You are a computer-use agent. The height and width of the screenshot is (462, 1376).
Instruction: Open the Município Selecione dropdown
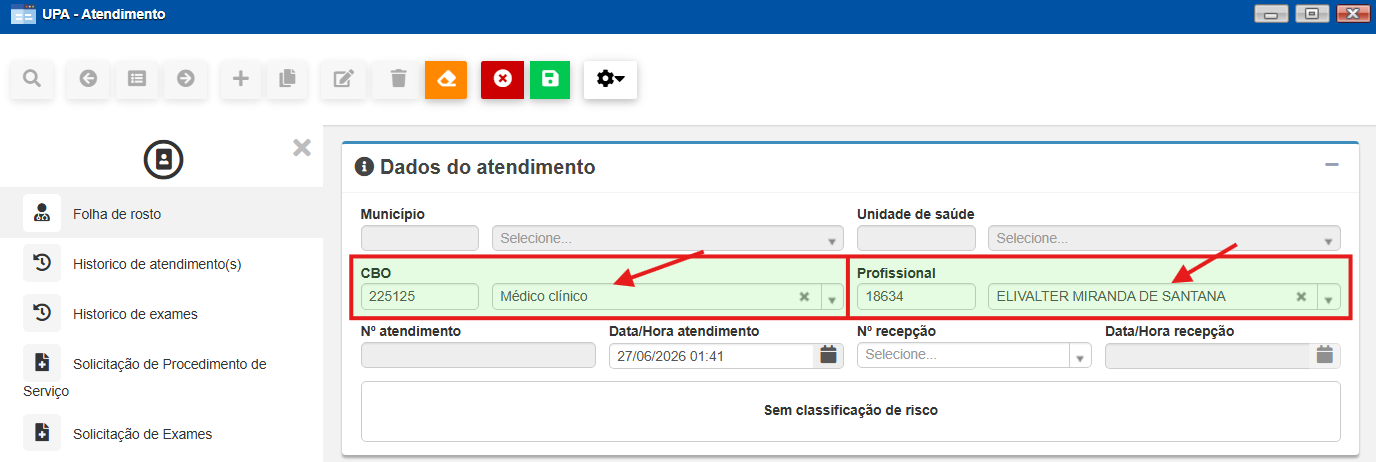668,238
